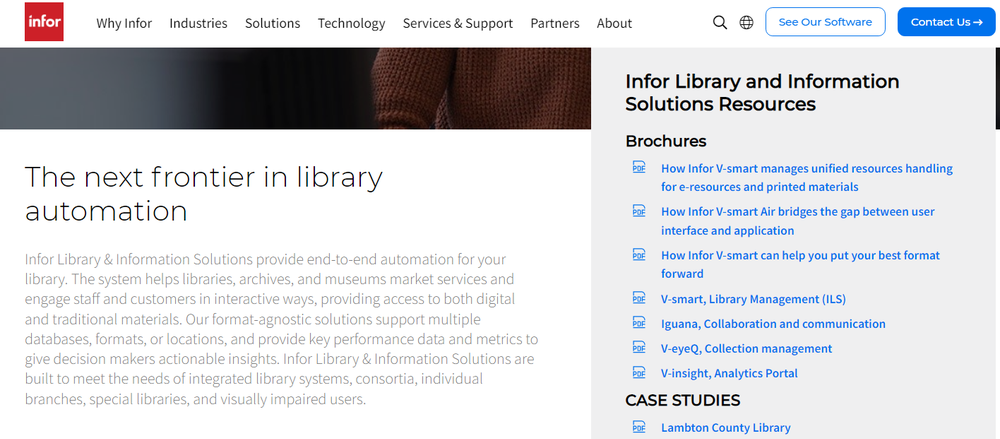
Task: Open the Industries menu
Action: (x=198, y=24)
